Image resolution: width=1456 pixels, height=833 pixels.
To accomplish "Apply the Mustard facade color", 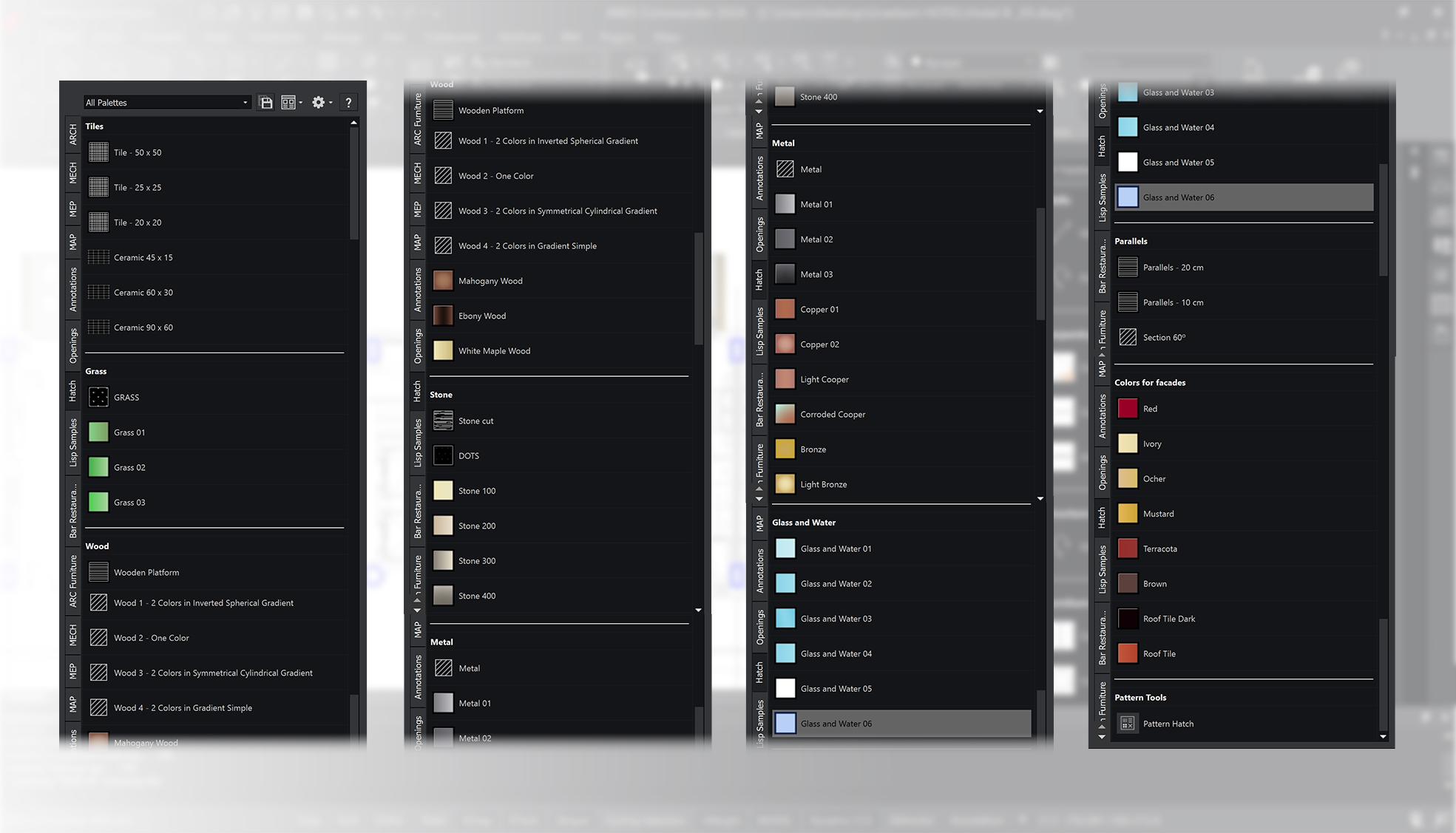I will (1245, 514).
